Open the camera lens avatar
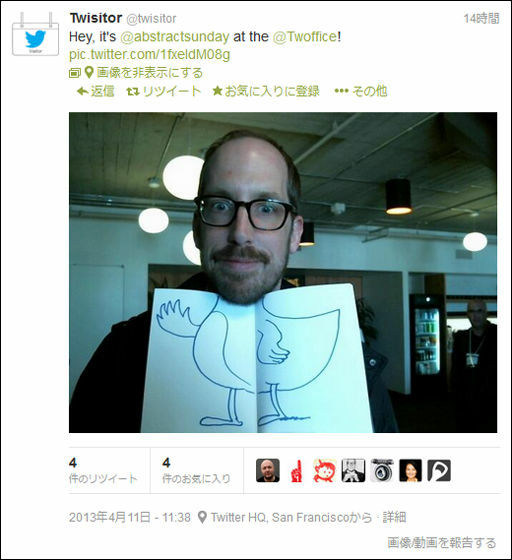512x560 pixels. click(382, 471)
